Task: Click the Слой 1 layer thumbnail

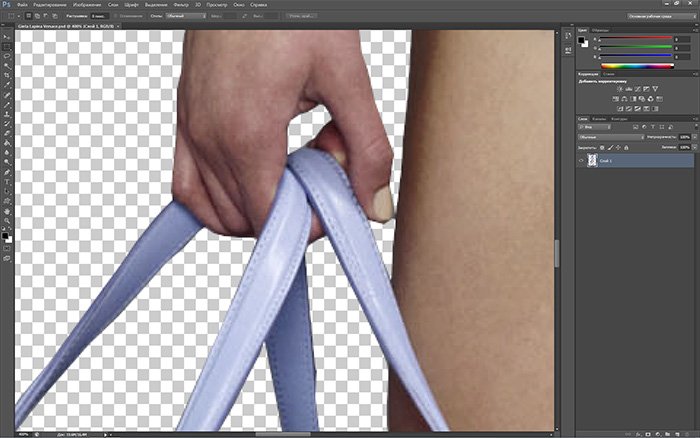Action: pos(594,160)
